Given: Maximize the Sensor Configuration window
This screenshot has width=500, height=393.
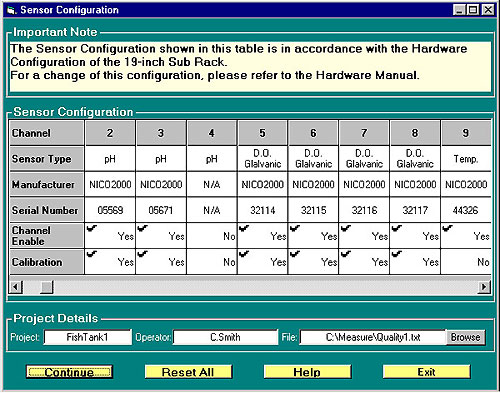Looking at the screenshot, I should point(473,10).
